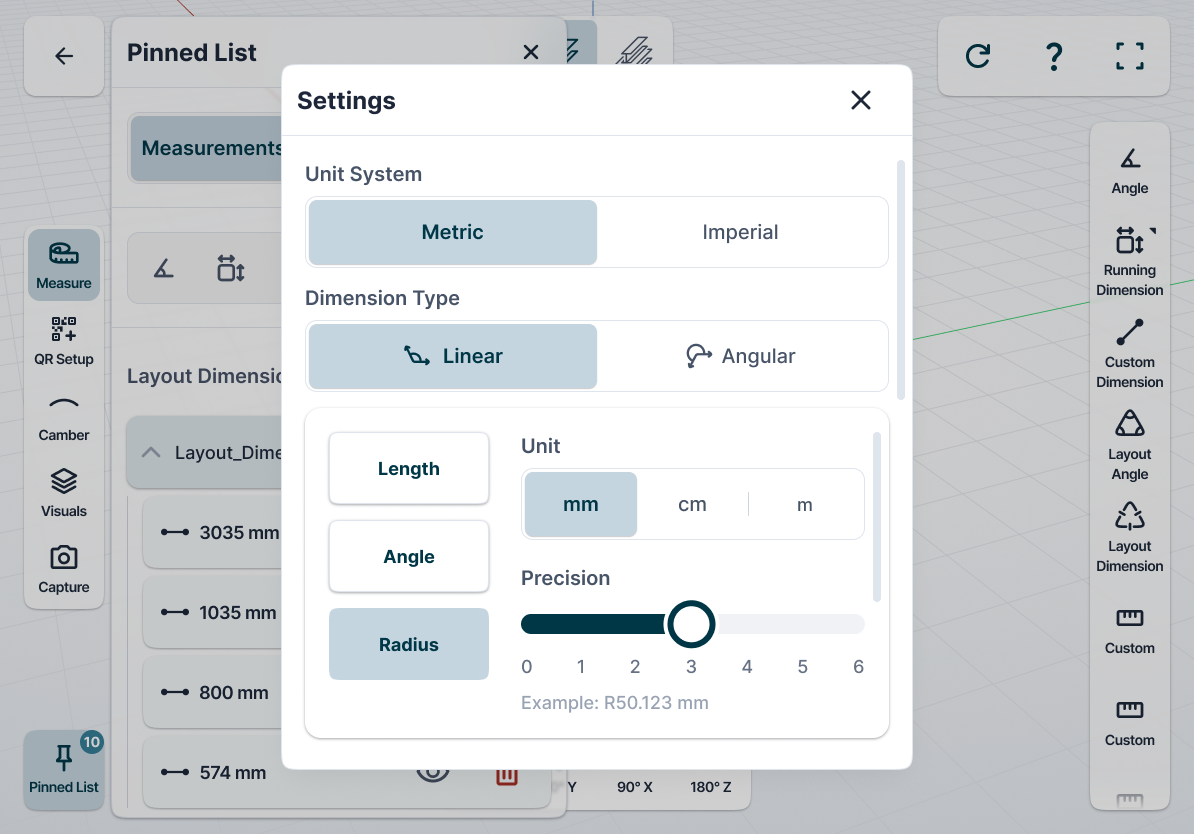Delete the 574 mm measurement with trash icon
The height and width of the screenshot is (834, 1194).
[507, 775]
